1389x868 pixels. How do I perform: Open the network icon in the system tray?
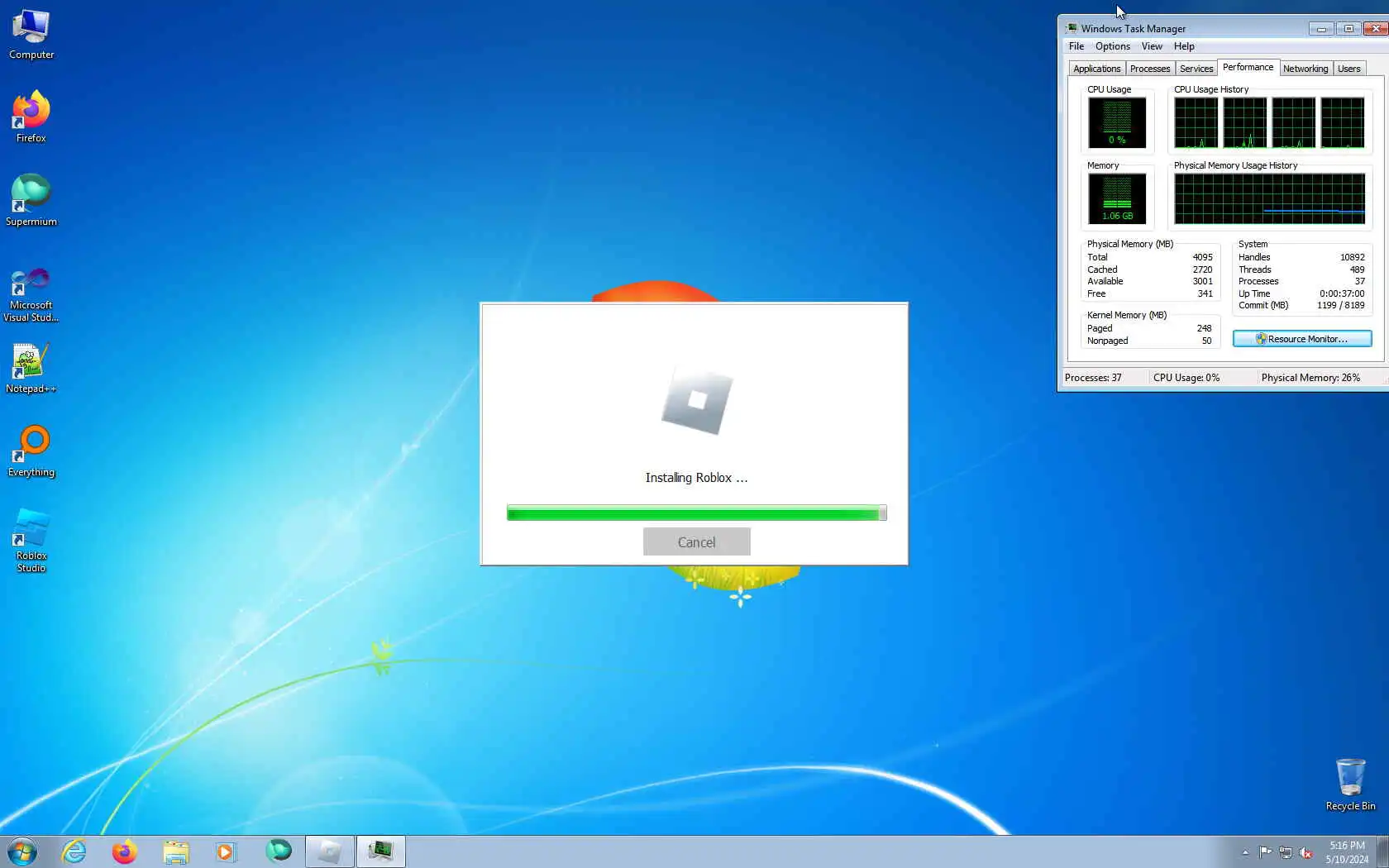coord(1286,852)
